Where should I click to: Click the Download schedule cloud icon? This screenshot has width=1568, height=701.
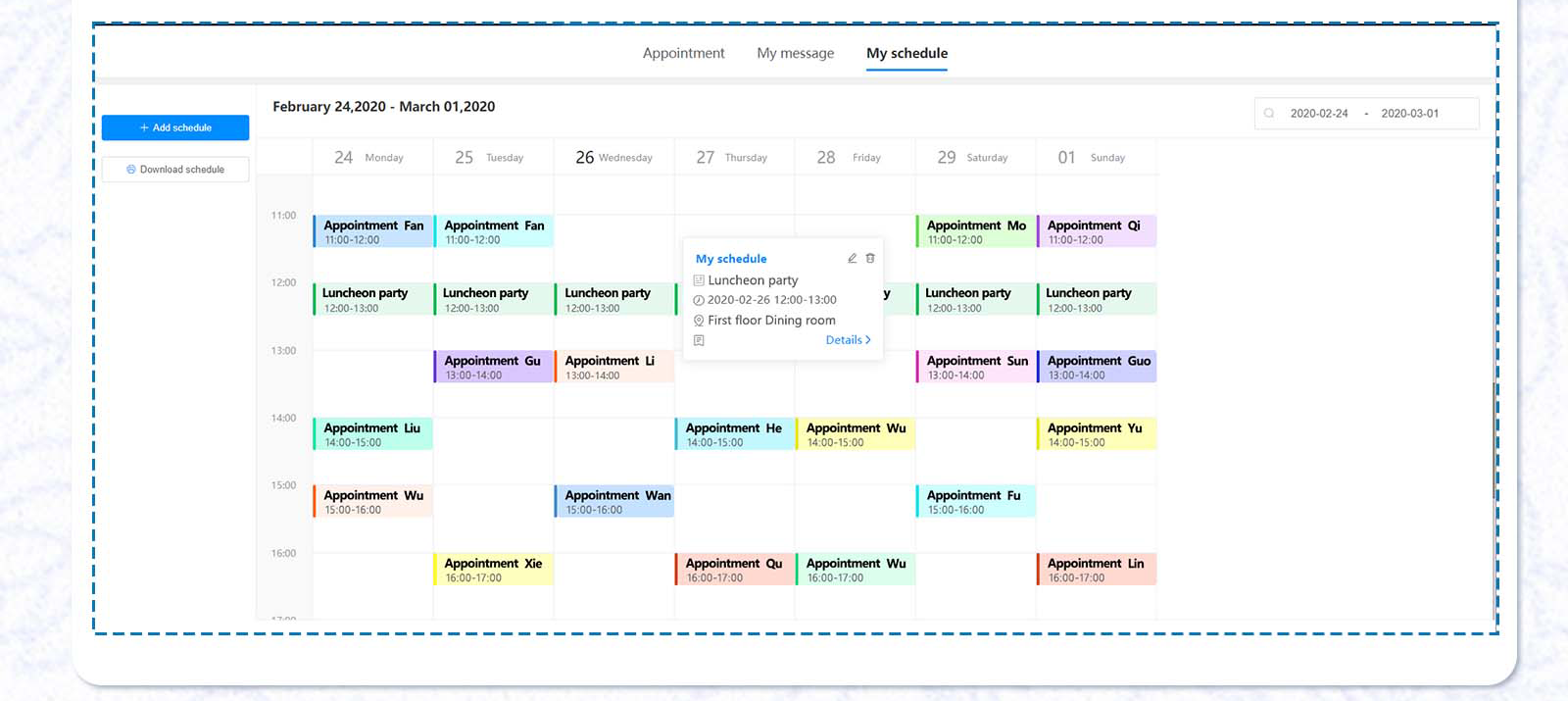131,170
